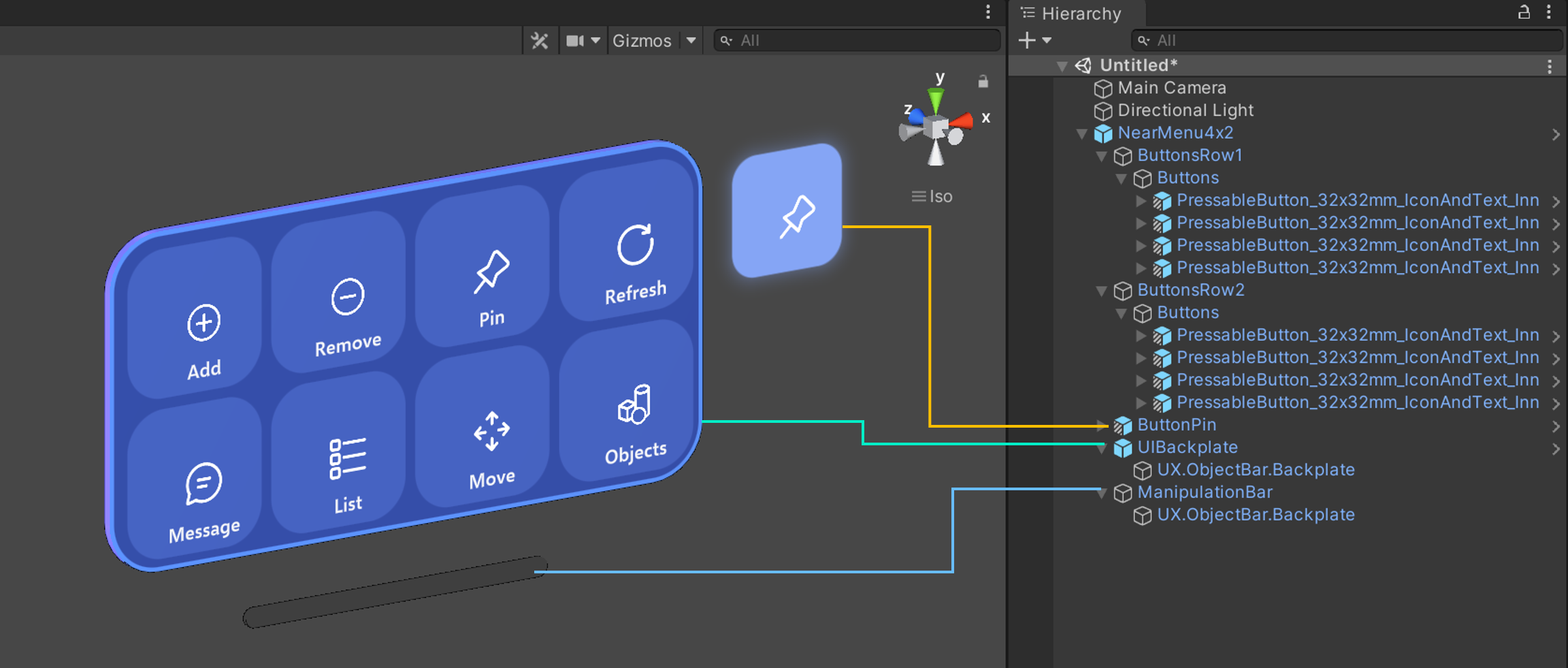Viewport: 1568px width, 668px height.
Task: Collapse the Untitled scene foldout
Action: (1062, 66)
